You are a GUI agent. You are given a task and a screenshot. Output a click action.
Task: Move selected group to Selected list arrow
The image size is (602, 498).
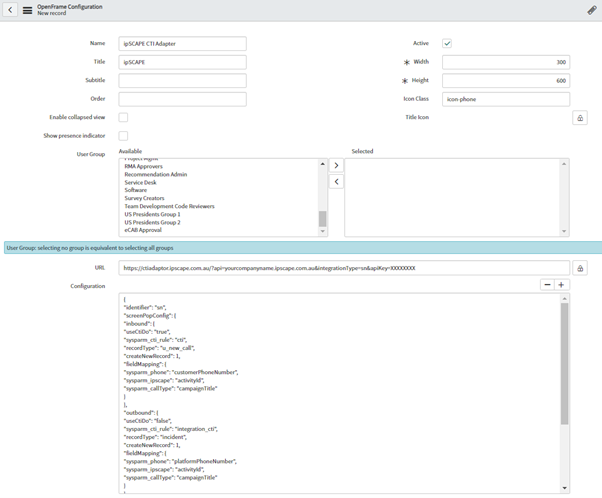coord(336,165)
